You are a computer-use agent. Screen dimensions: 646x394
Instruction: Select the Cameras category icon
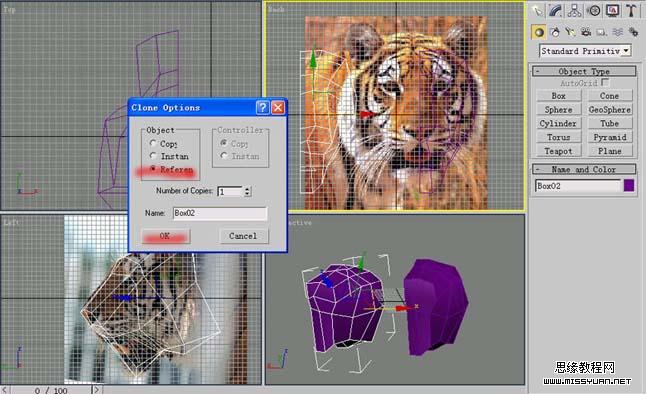(x=586, y=32)
